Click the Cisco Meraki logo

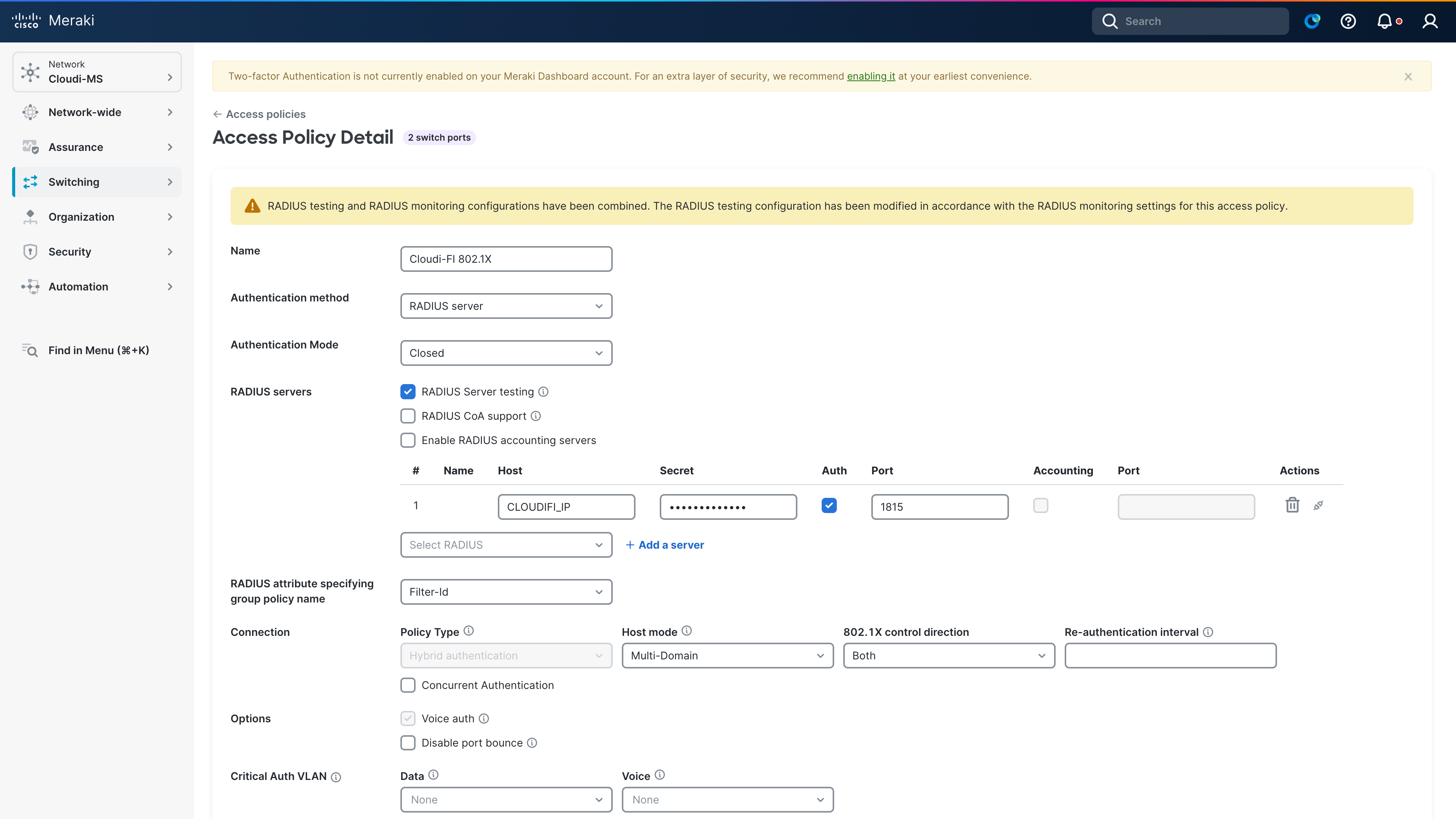[x=53, y=21]
